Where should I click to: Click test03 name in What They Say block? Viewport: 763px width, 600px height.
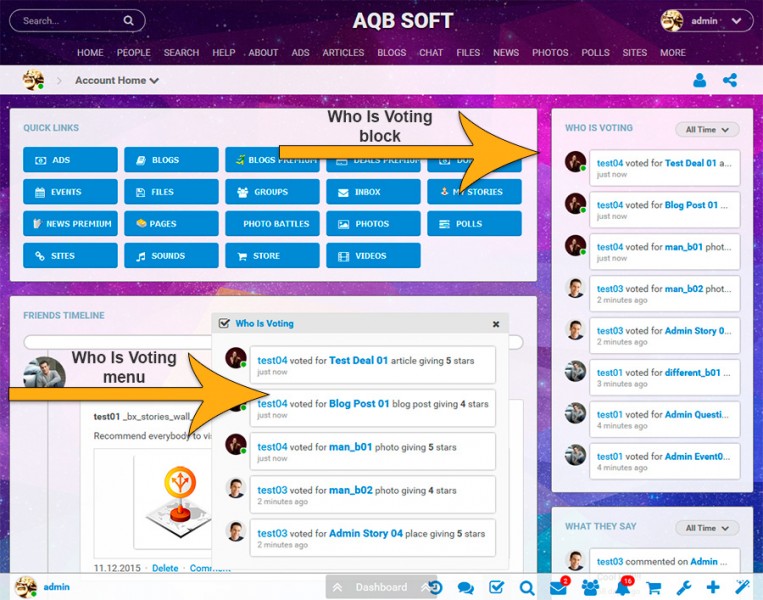coord(610,561)
